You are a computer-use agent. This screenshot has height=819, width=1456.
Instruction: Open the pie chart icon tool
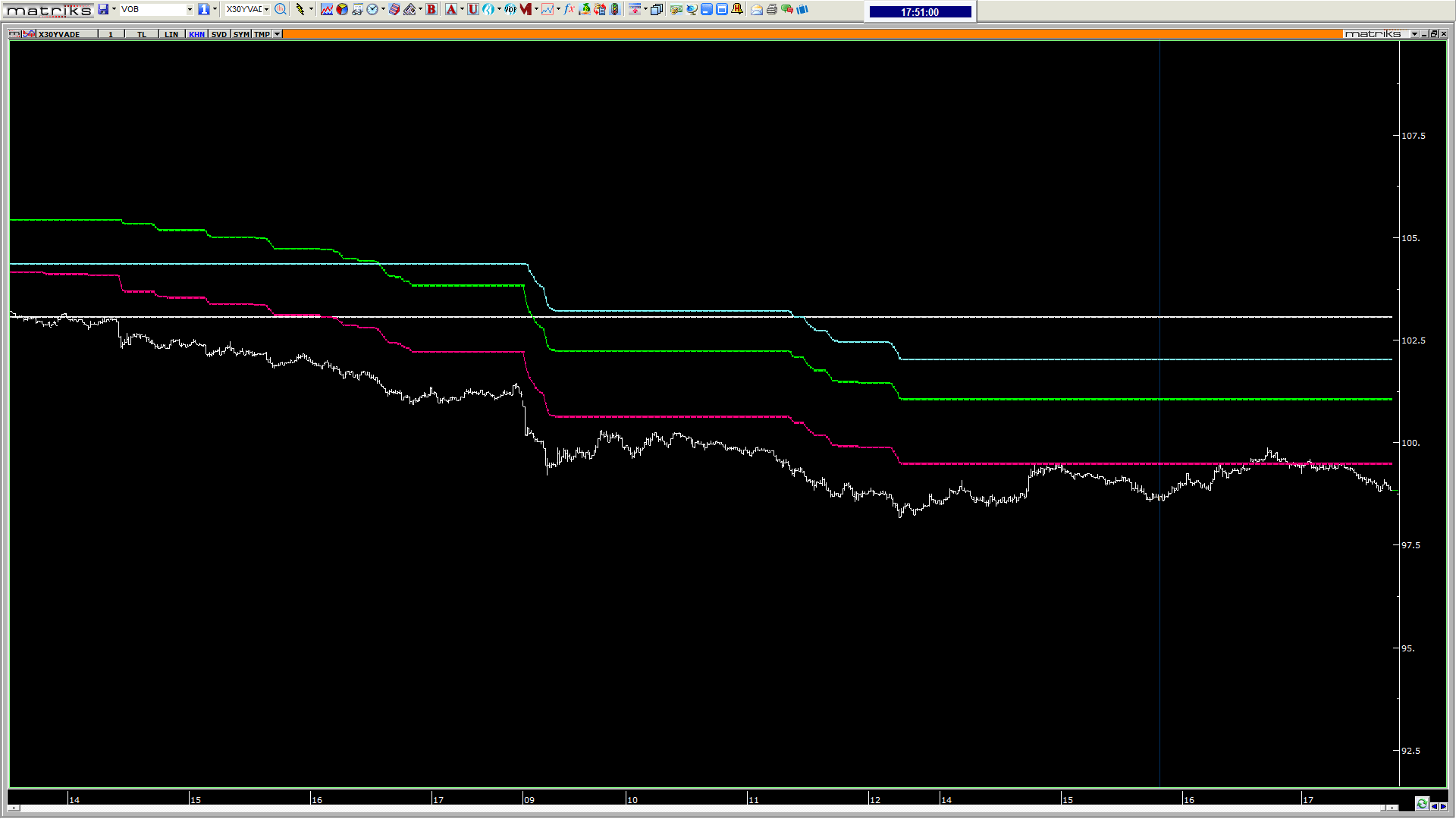click(342, 9)
